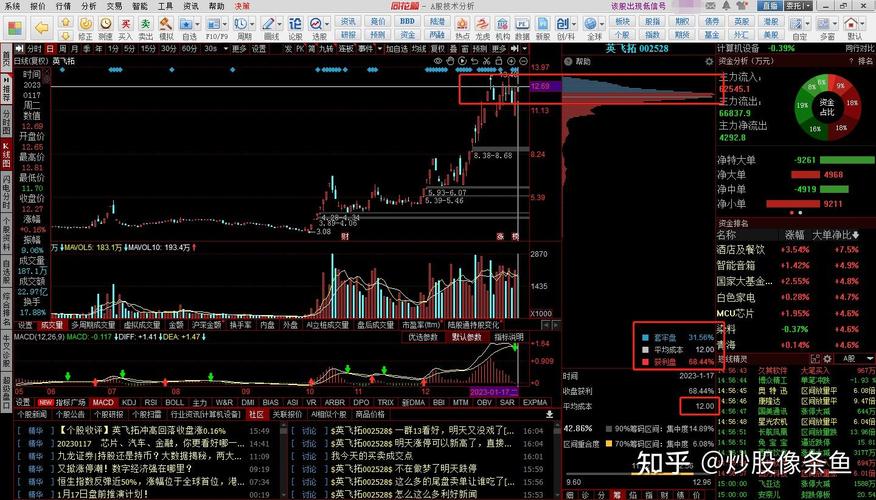Open the 龙虎 list icon
This screenshot has height=500, width=876.
click(x=482, y=28)
